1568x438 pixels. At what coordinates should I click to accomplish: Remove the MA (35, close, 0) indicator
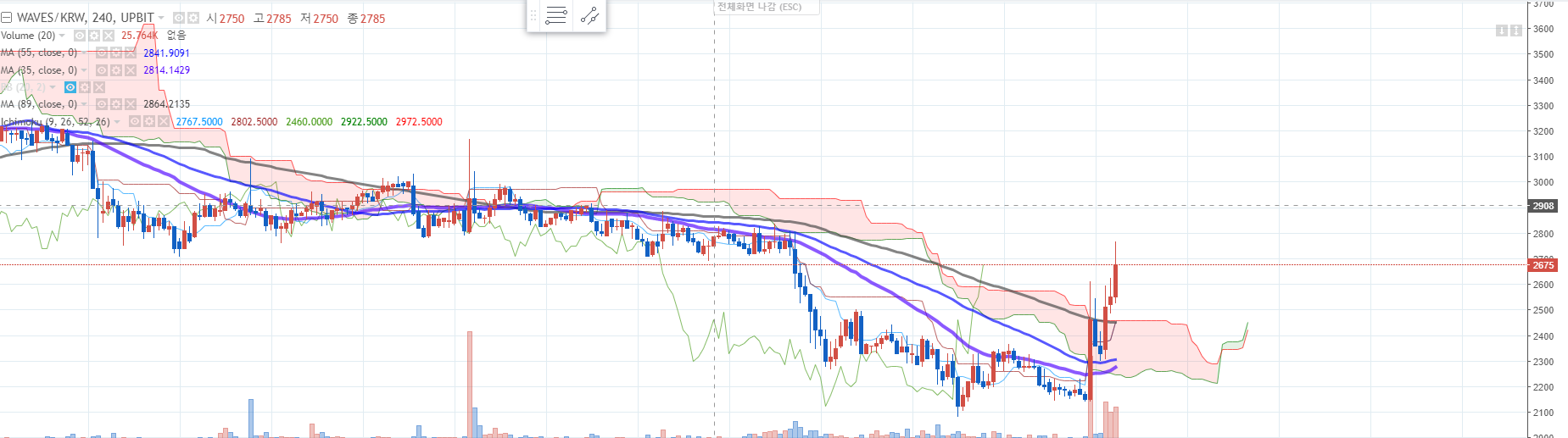(131, 70)
